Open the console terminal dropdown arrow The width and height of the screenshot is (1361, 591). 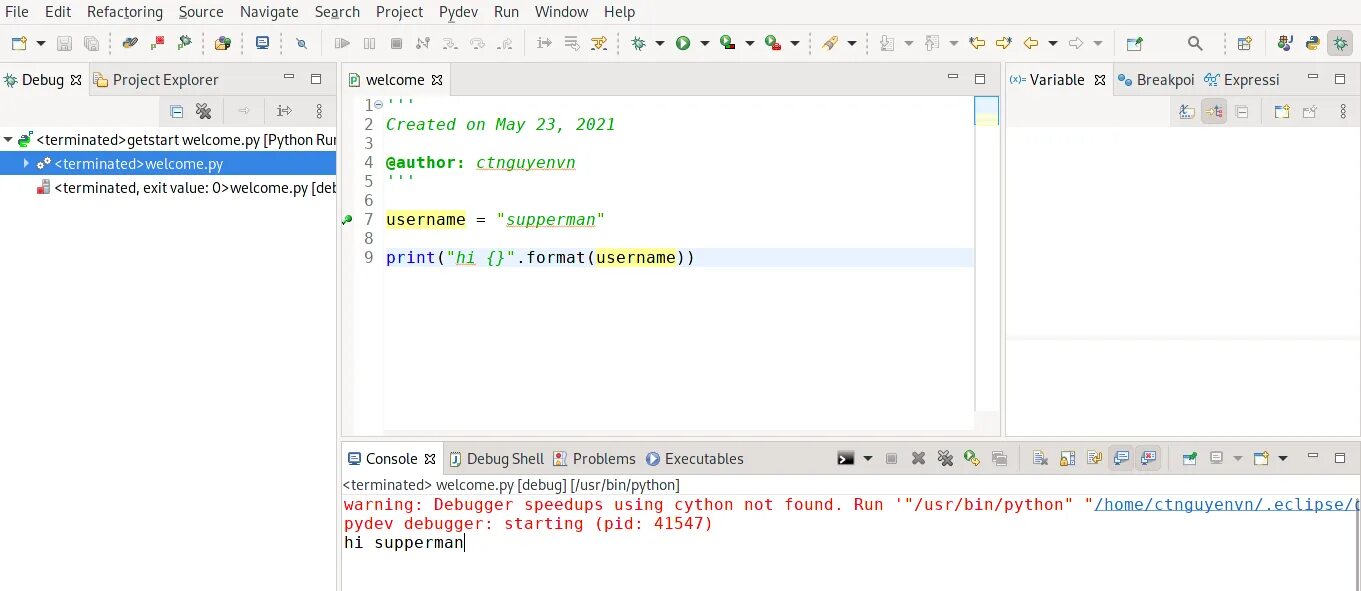click(867, 459)
